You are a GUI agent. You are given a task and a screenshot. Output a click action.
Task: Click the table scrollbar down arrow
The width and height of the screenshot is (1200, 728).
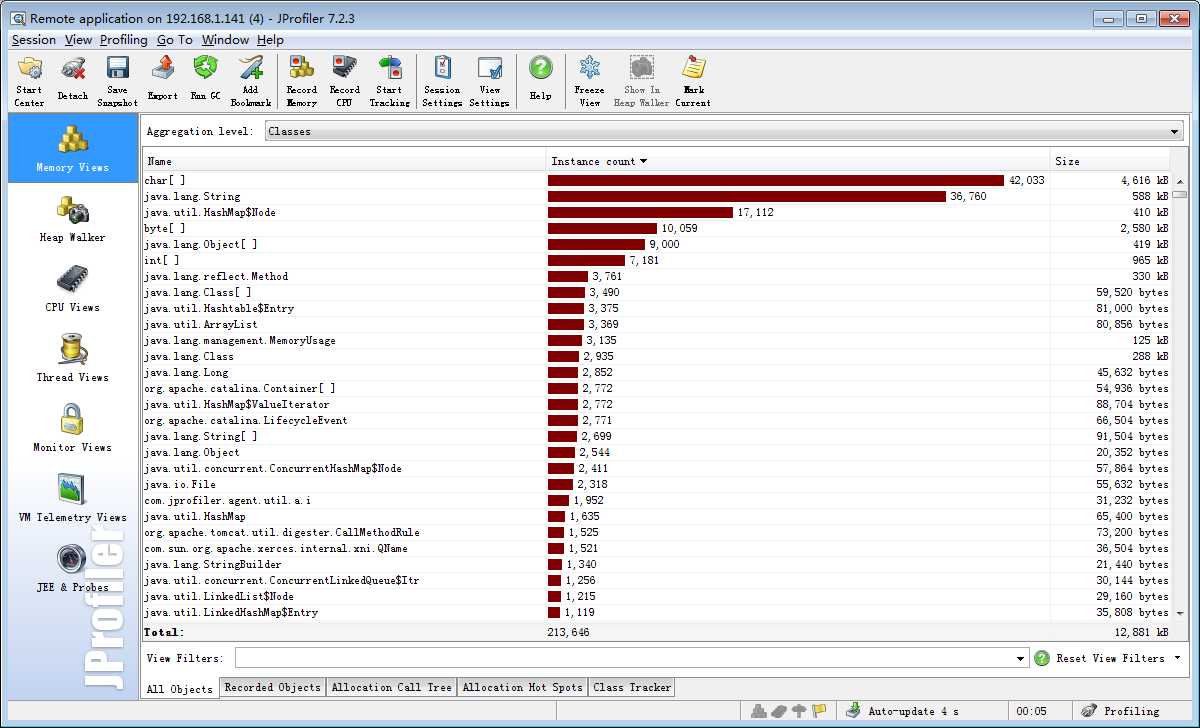click(x=1180, y=612)
